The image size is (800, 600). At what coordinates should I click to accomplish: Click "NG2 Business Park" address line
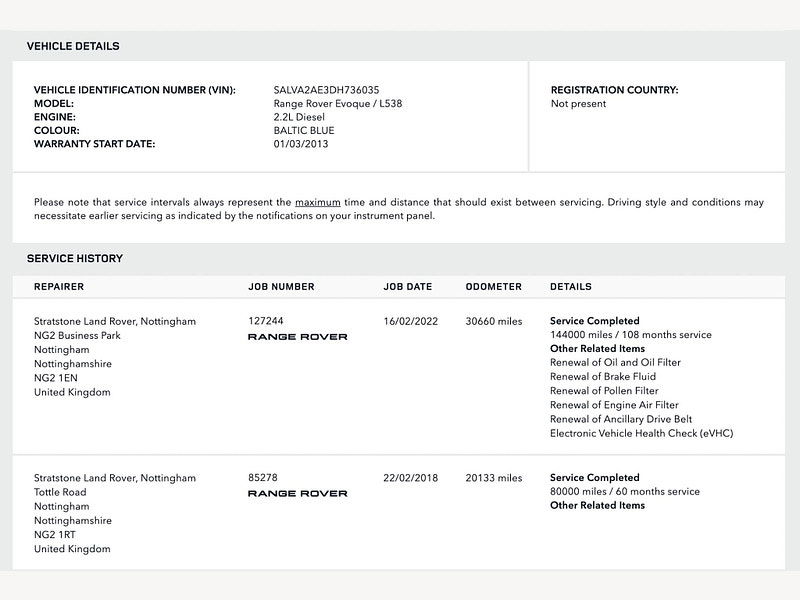(x=77, y=336)
